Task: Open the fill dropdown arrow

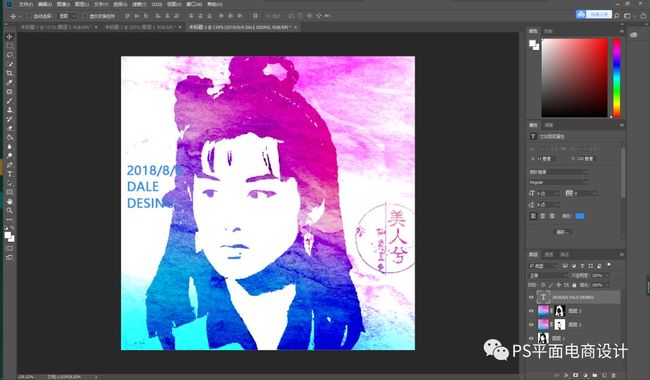Action: coord(607,285)
